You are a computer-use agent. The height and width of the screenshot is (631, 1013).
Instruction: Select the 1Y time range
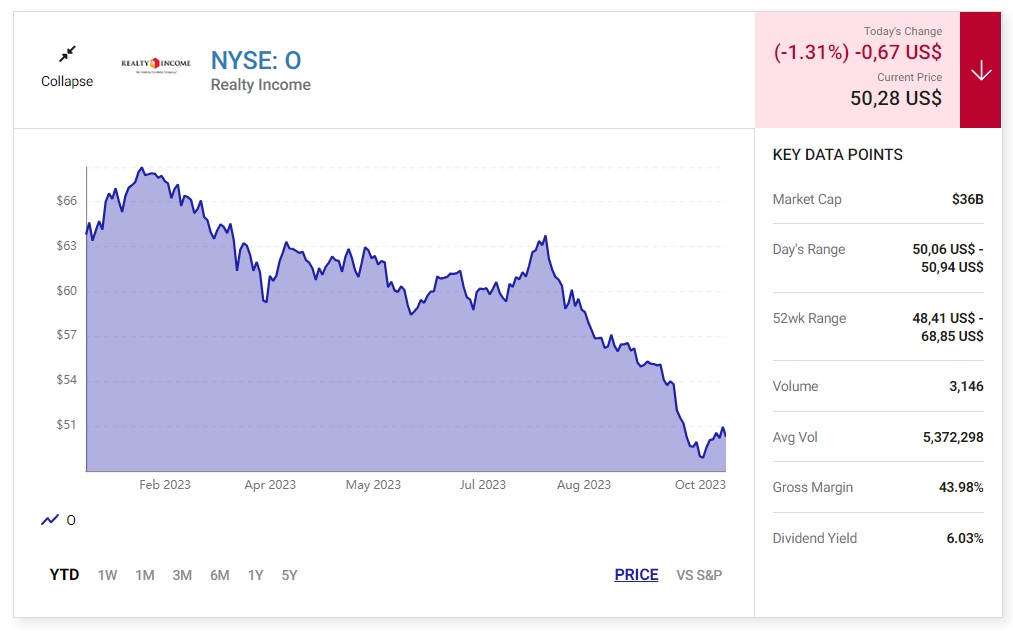click(x=256, y=575)
